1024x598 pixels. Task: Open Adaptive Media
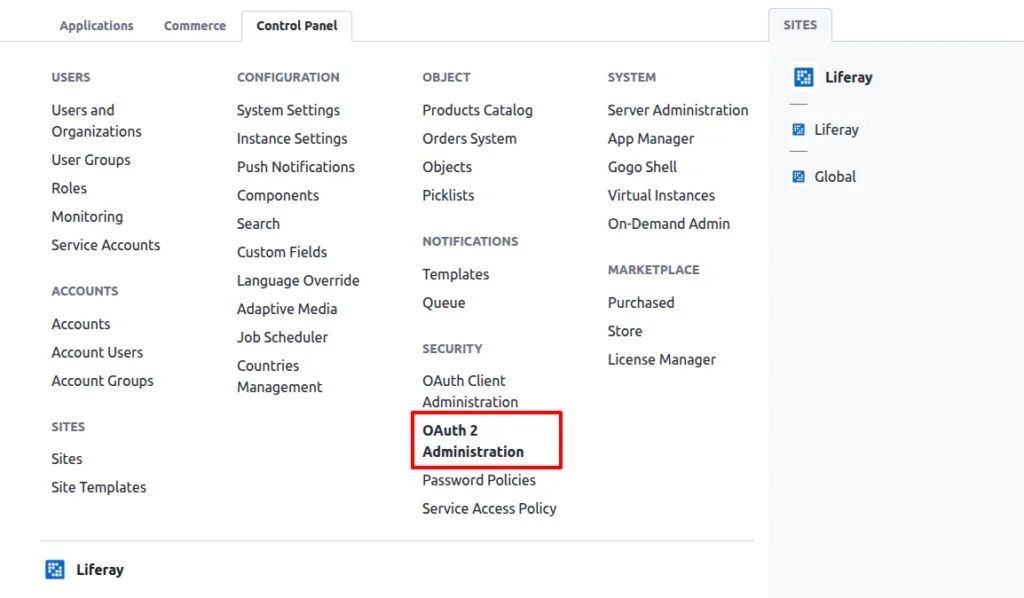click(287, 309)
